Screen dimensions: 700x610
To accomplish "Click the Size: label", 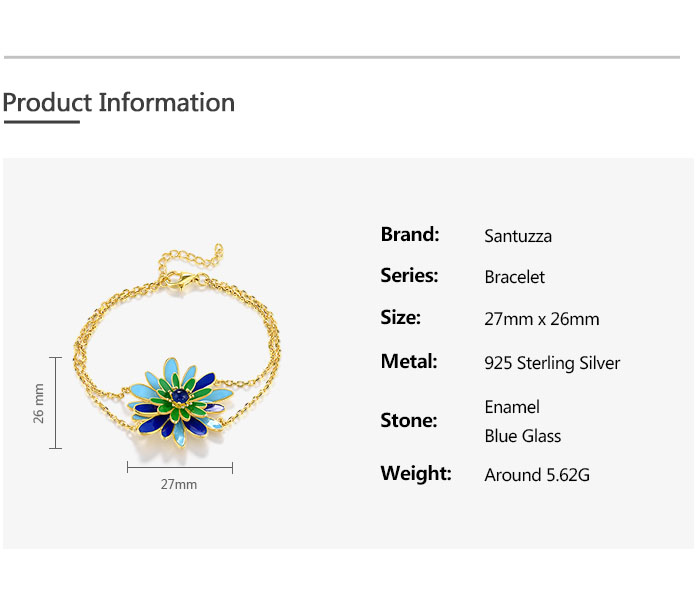I will [400, 318].
